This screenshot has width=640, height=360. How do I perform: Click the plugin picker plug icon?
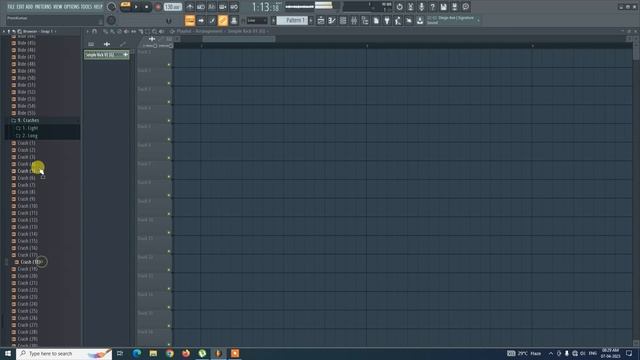click(x=387, y=20)
